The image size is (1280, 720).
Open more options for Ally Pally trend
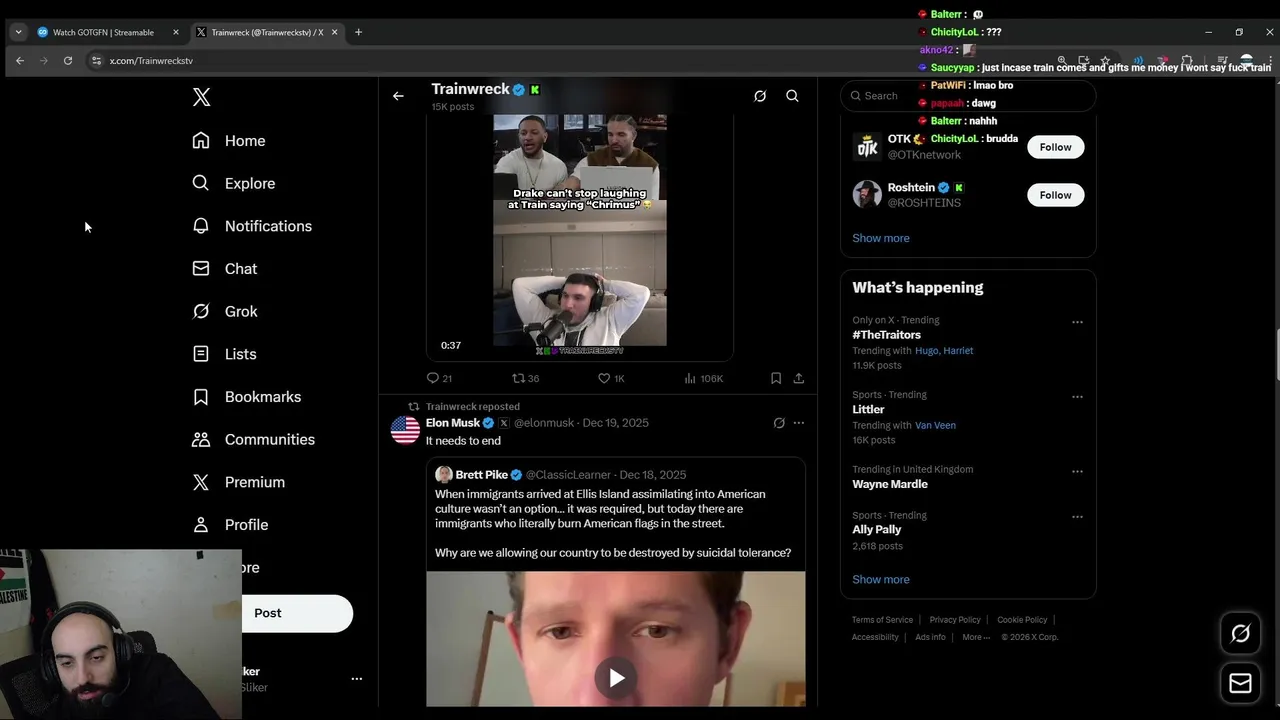click(1077, 517)
